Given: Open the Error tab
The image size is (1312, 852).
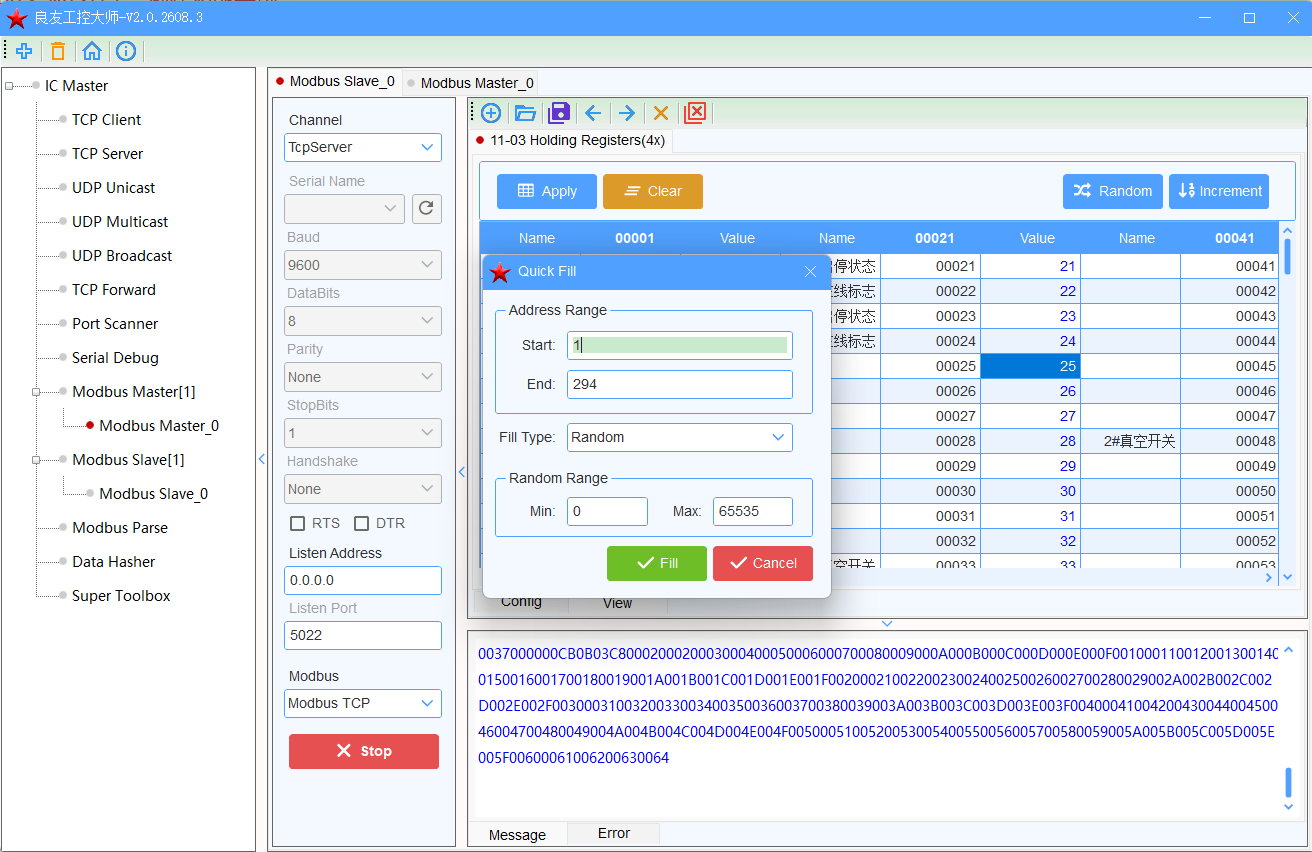Looking at the screenshot, I should [614, 833].
